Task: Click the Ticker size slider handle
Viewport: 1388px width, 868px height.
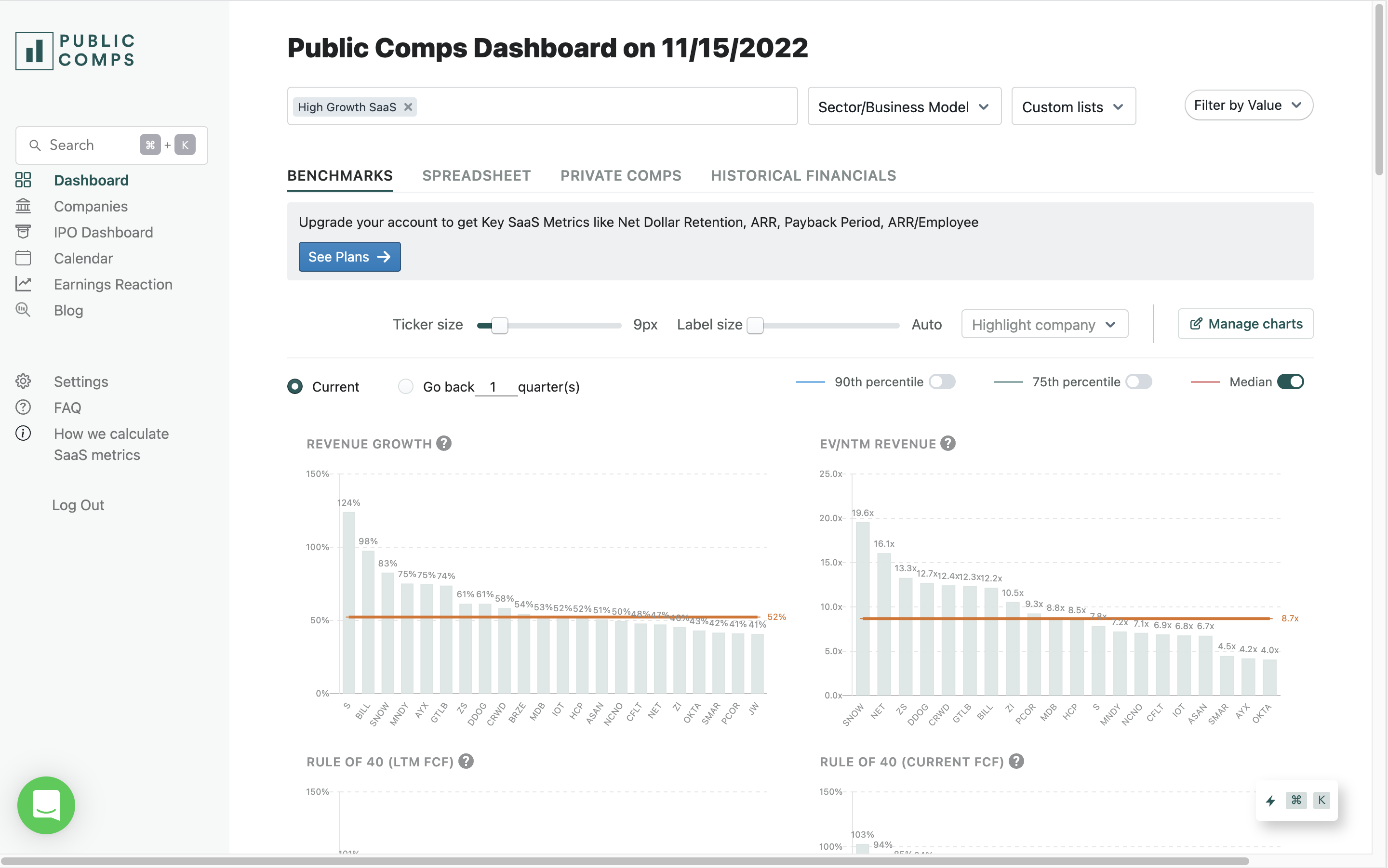Action: (x=500, y=326)
